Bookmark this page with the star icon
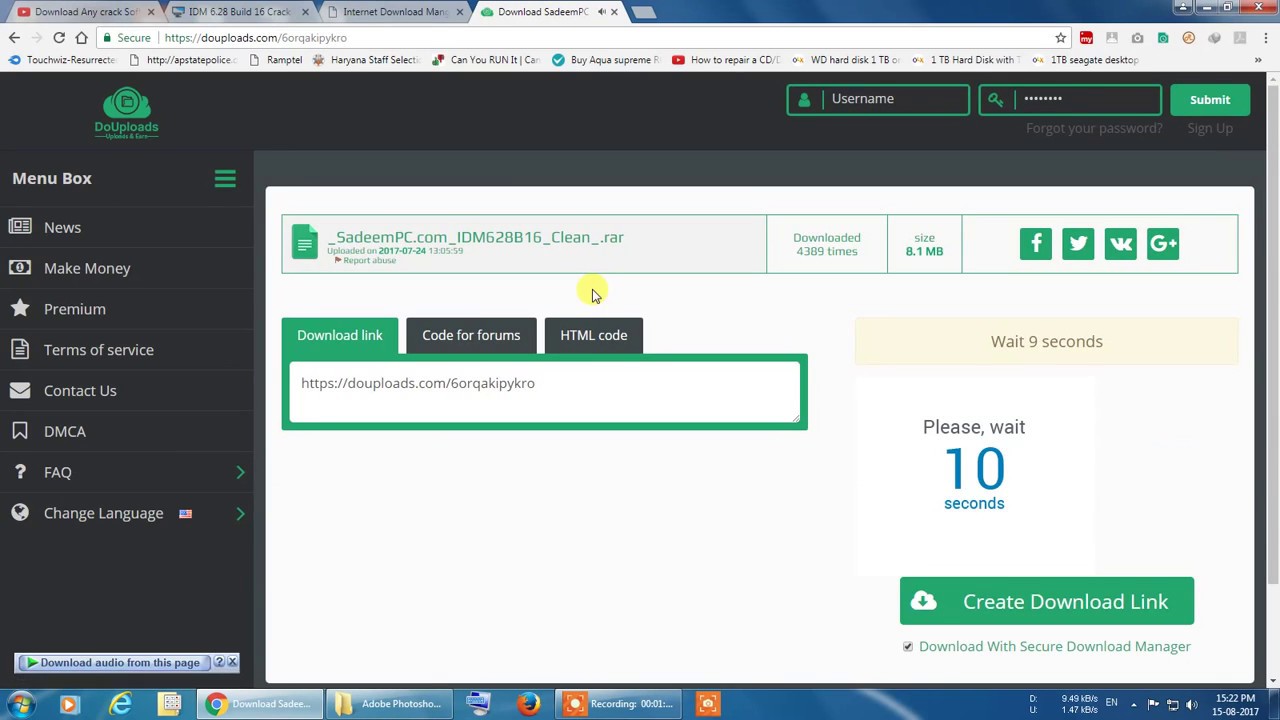 tap(1060, 38)
